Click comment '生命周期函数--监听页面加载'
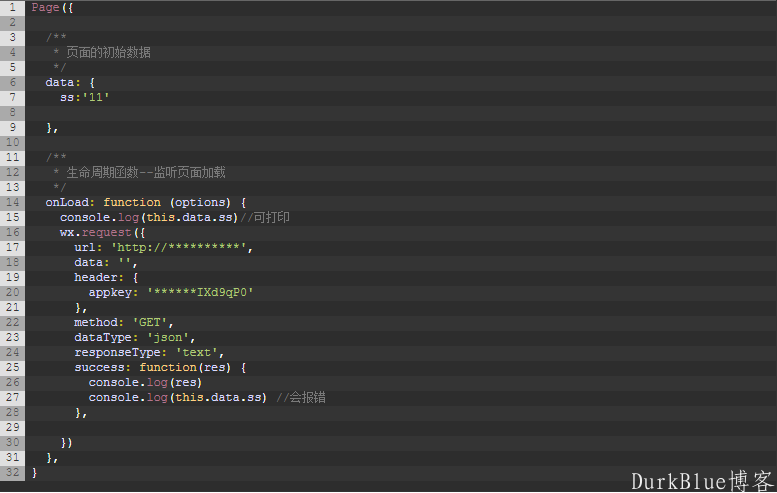Image resolution: width=777 pixels, height=493 pixels. tap(146, 172)
